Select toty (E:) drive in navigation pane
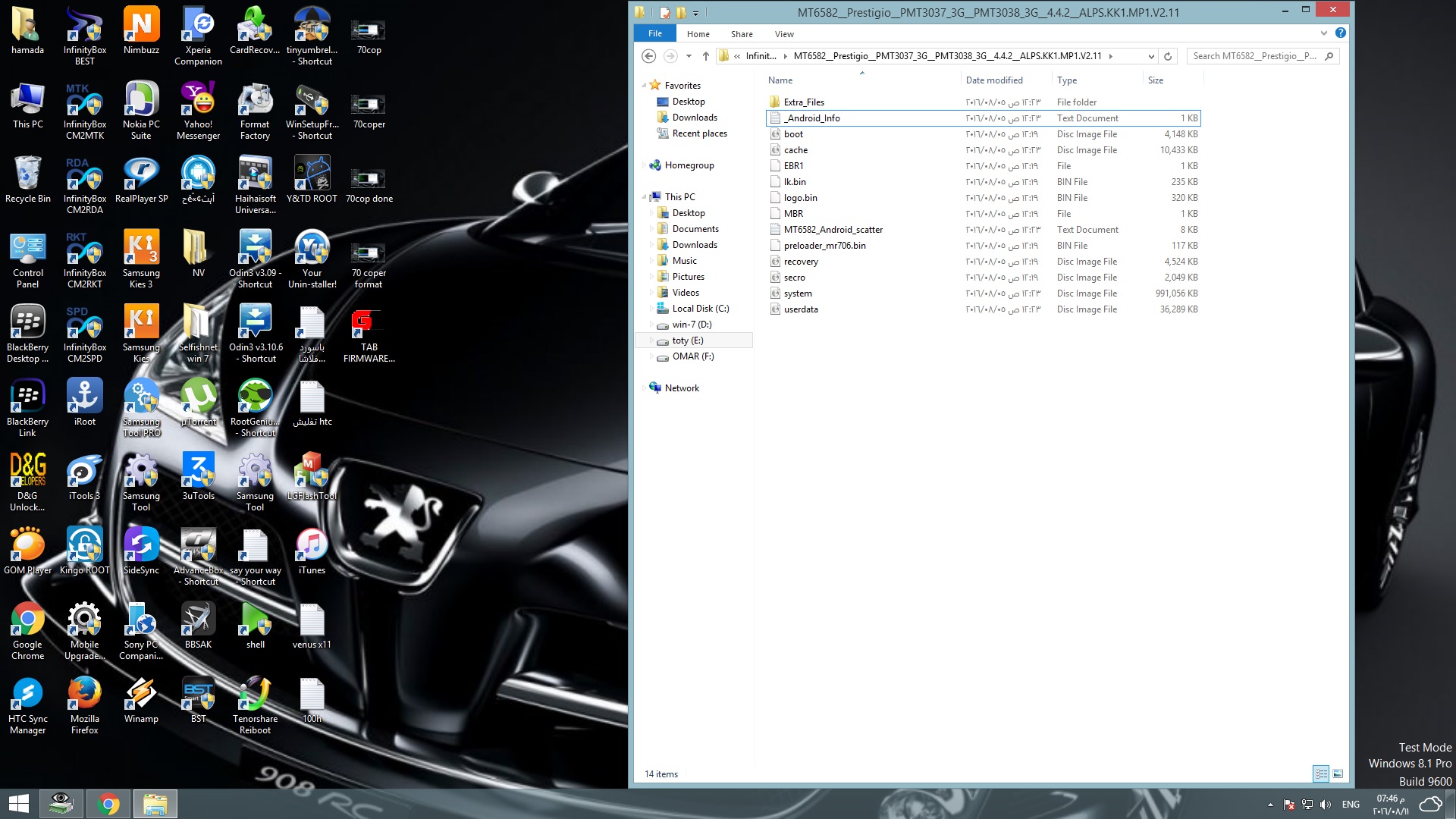Viewport: 1456px width, 819px height. coord(694,340)
